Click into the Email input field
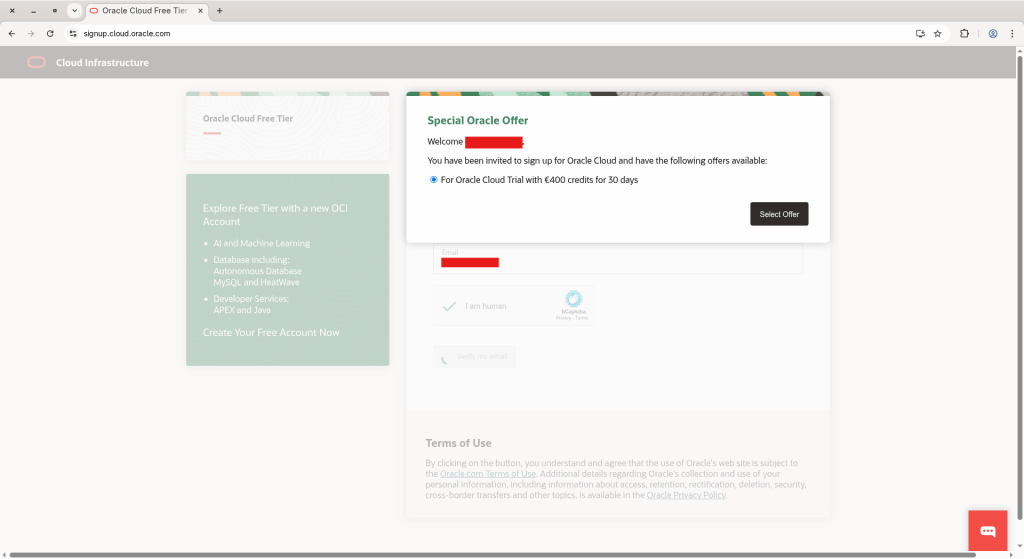The width and height of the screenshot is (1024, 559). 618,259
